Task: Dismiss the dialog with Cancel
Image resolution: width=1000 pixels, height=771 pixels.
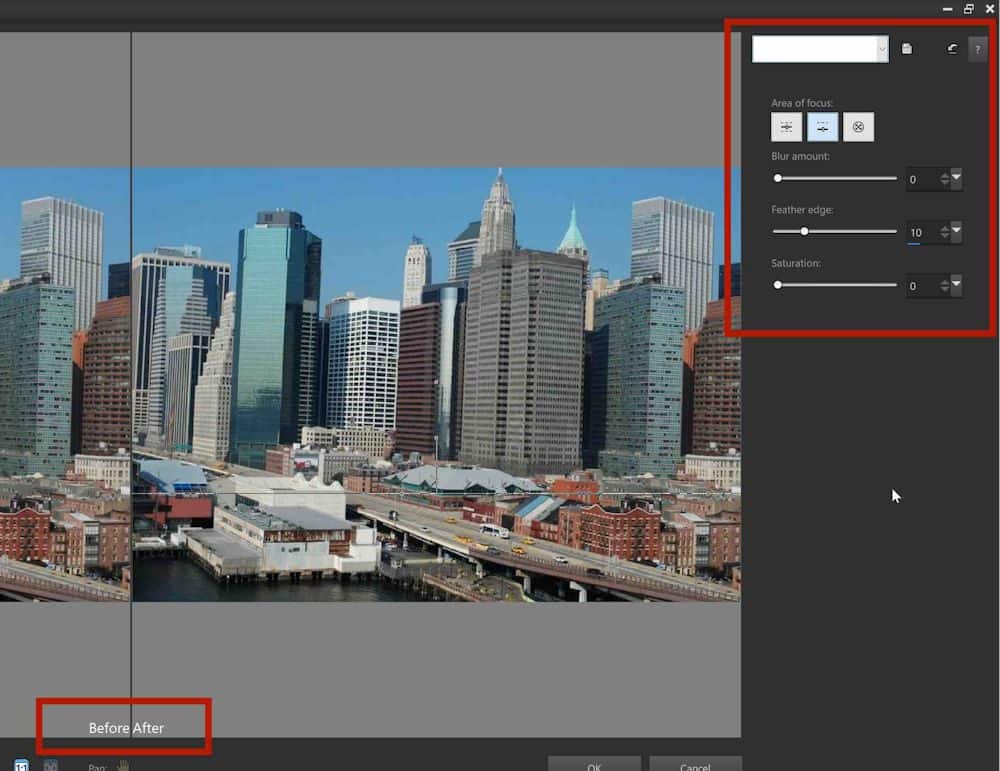Action: click(x=696, y=765)
